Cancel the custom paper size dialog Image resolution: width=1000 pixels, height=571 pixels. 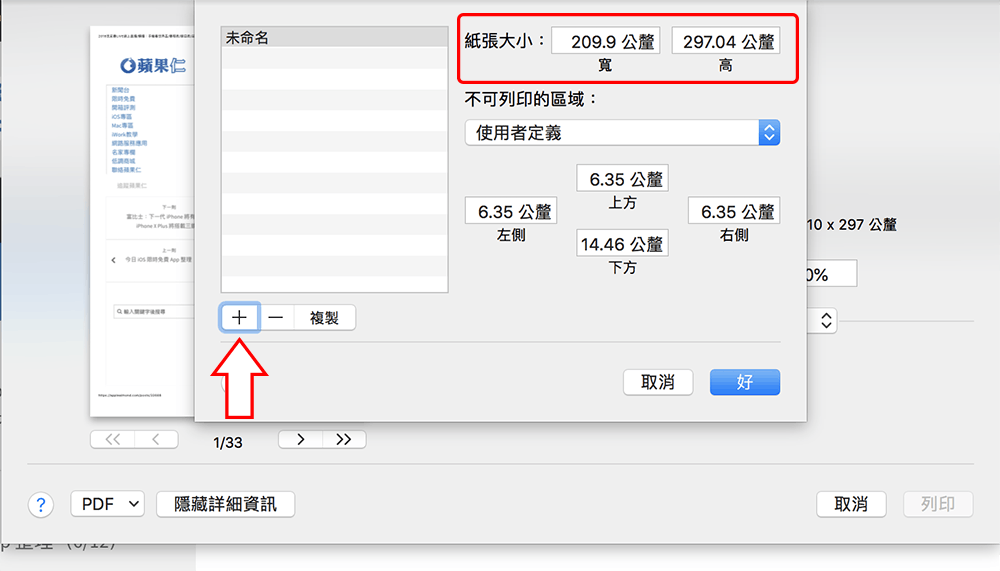(658, 382)
